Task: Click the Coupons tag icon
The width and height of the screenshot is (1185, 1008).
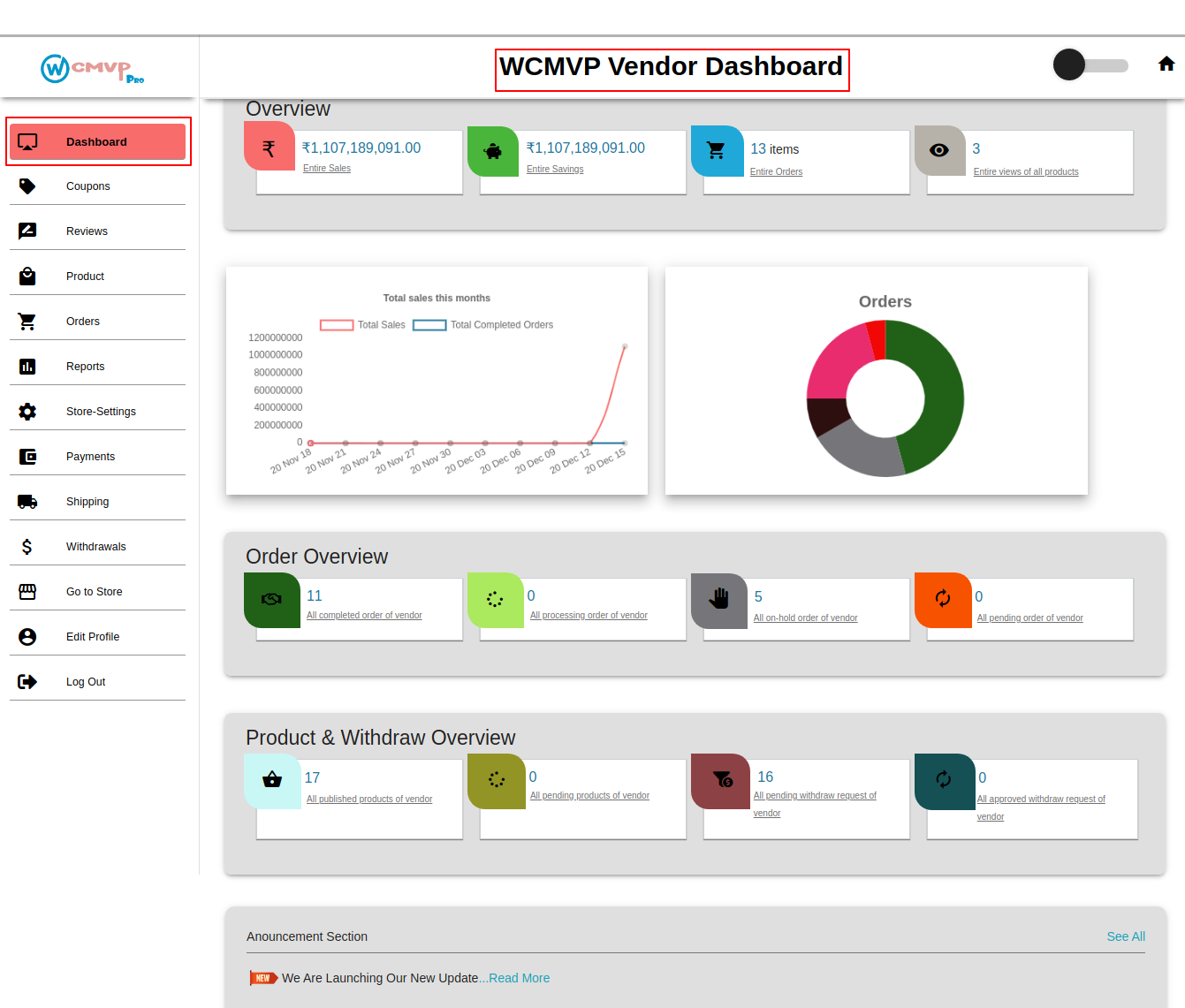Action: click(27, 186)
